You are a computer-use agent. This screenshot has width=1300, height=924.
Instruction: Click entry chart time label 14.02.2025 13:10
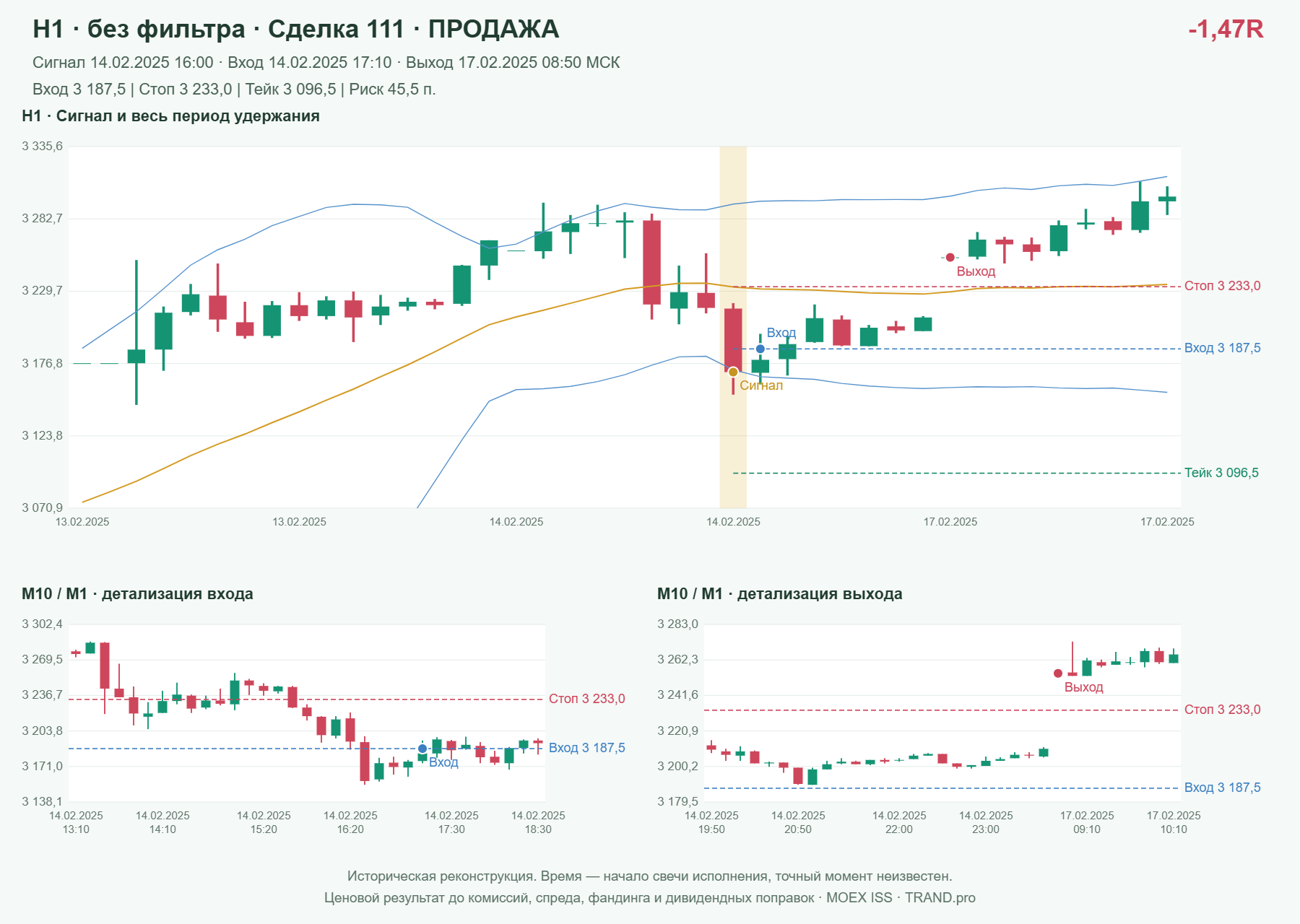click(76, 822)
